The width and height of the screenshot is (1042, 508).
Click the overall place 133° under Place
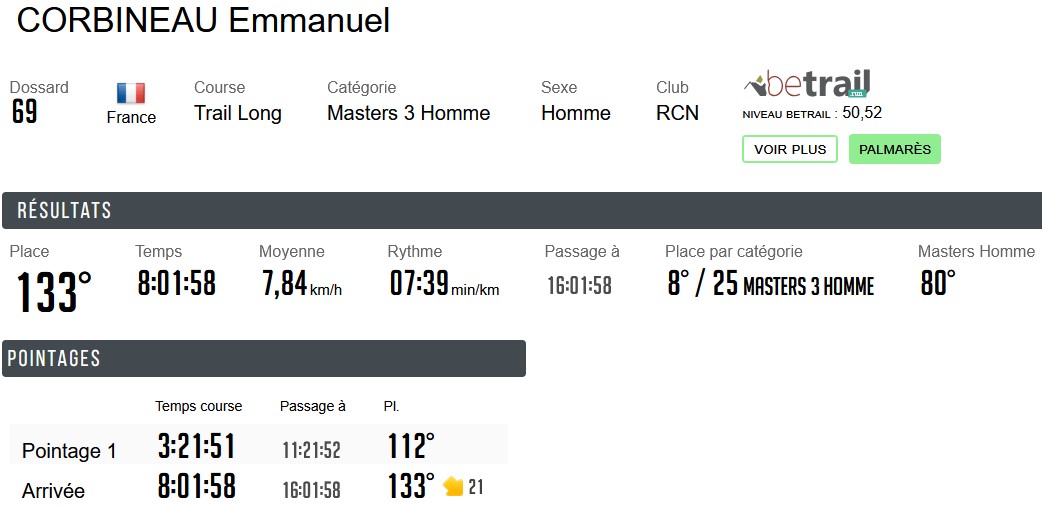click(53, 292)
